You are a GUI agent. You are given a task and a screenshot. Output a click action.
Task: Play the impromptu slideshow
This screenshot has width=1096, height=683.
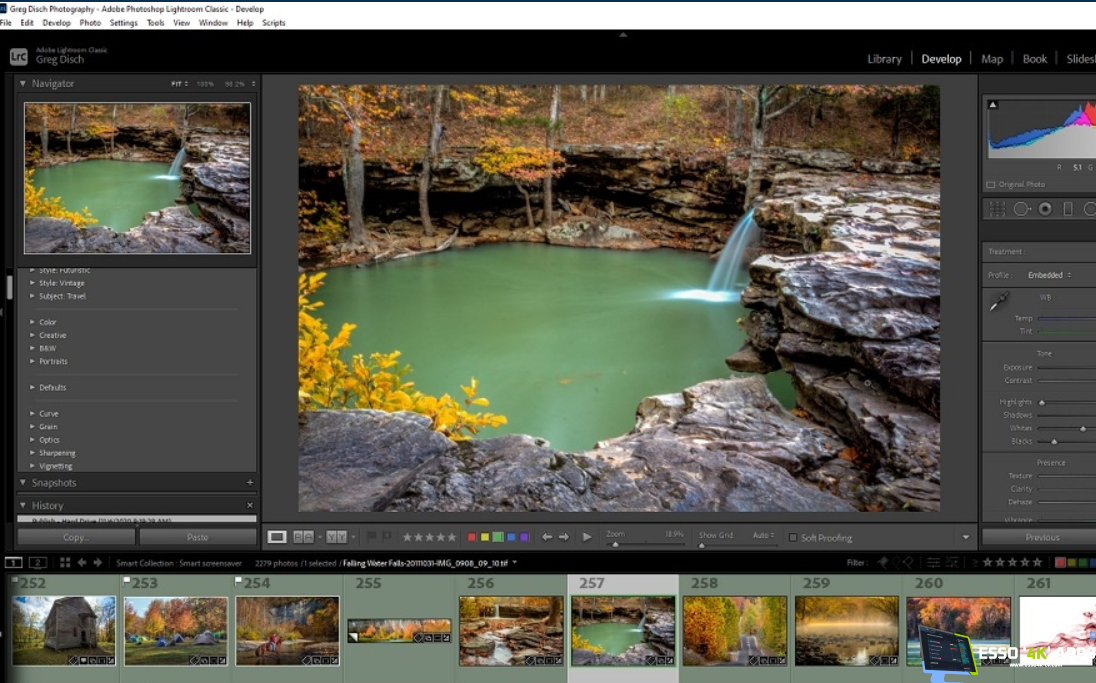point(587,537)
